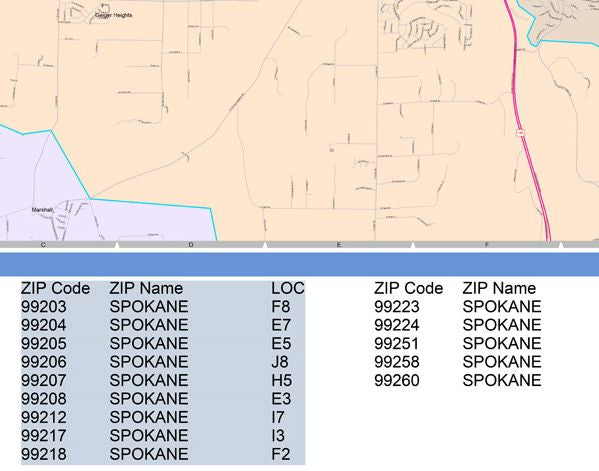Select ZIP code 99217
The width and height of the screenshot is (599, 471).
(44, 435)
